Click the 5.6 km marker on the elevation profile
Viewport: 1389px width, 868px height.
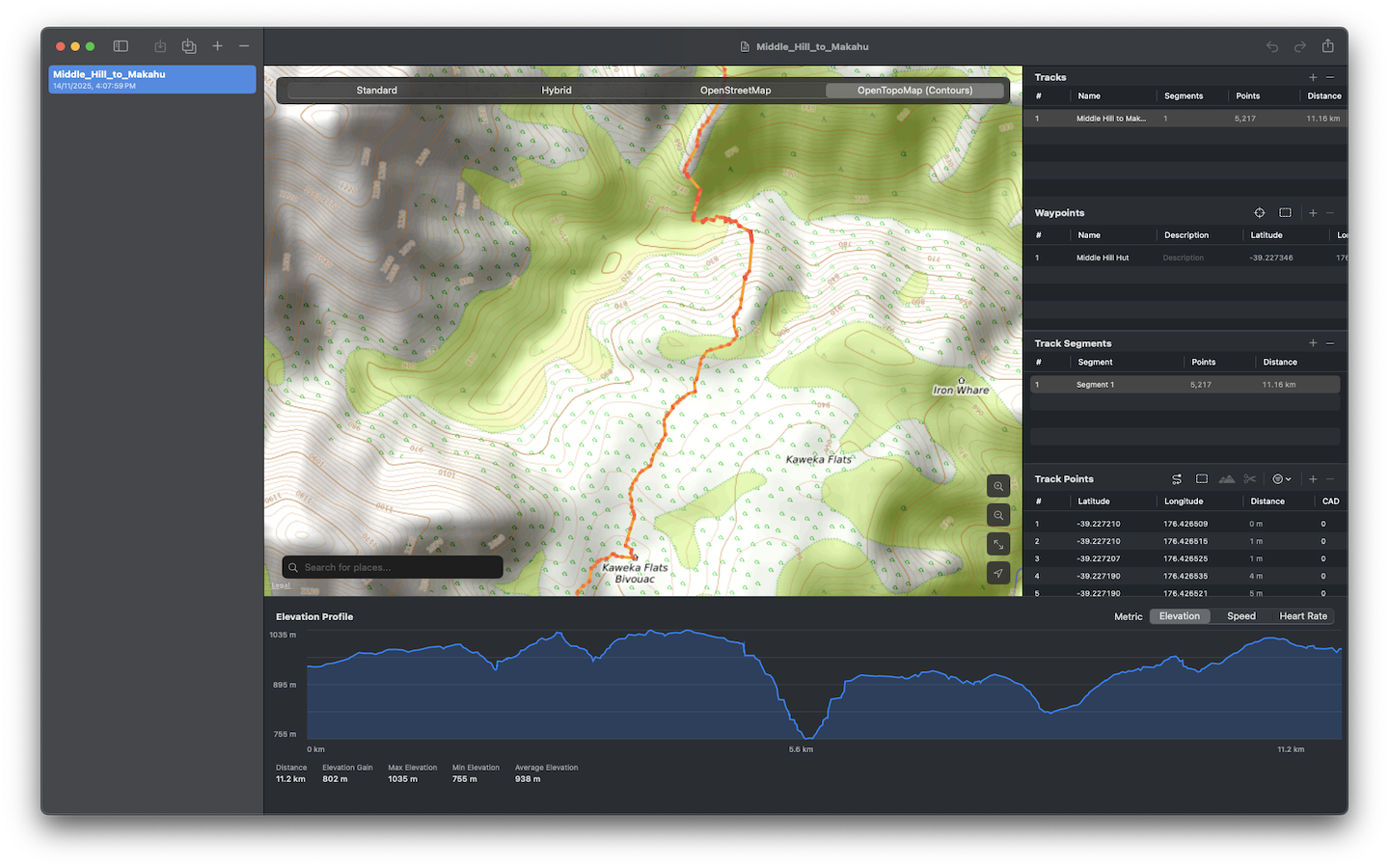click(803, 748)
